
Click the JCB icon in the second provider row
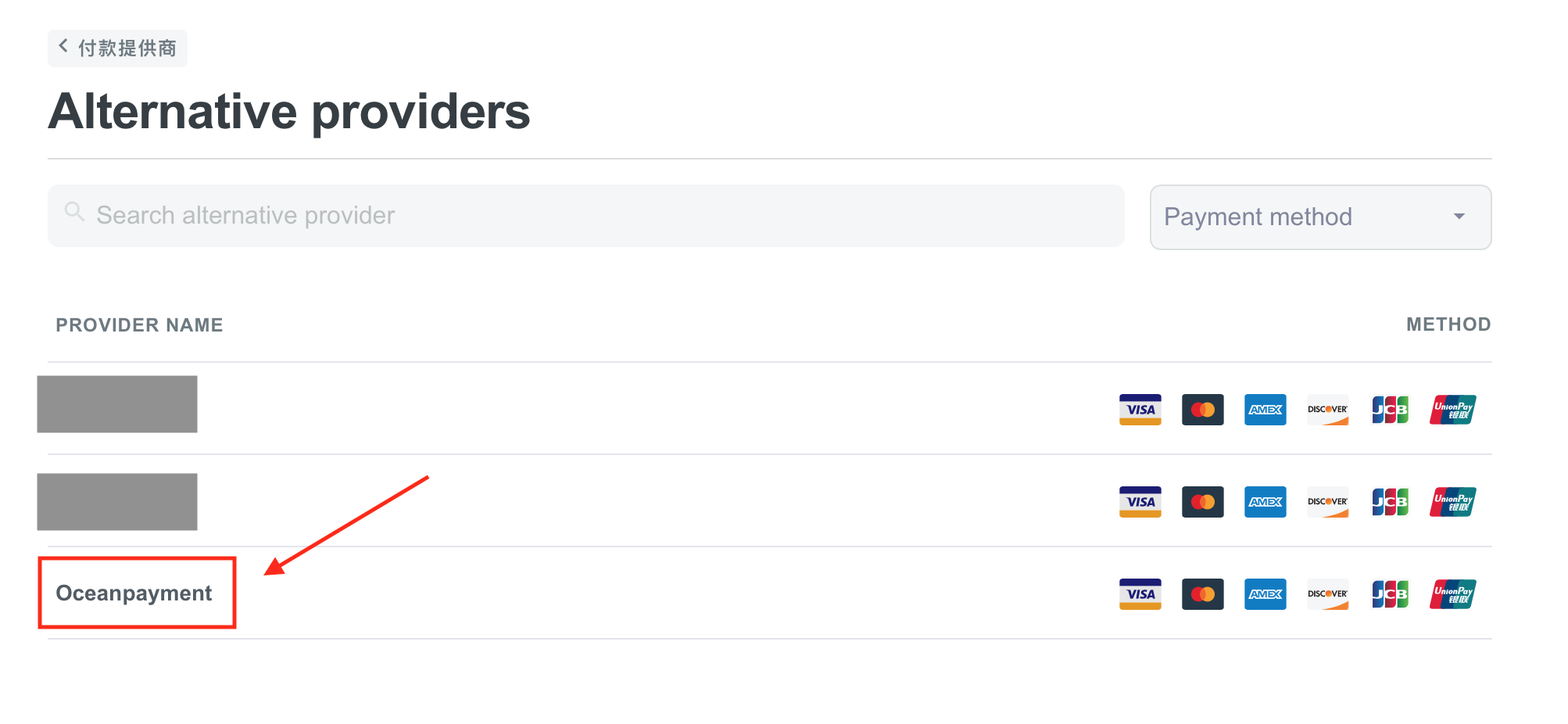click(x=1390, y=502)
